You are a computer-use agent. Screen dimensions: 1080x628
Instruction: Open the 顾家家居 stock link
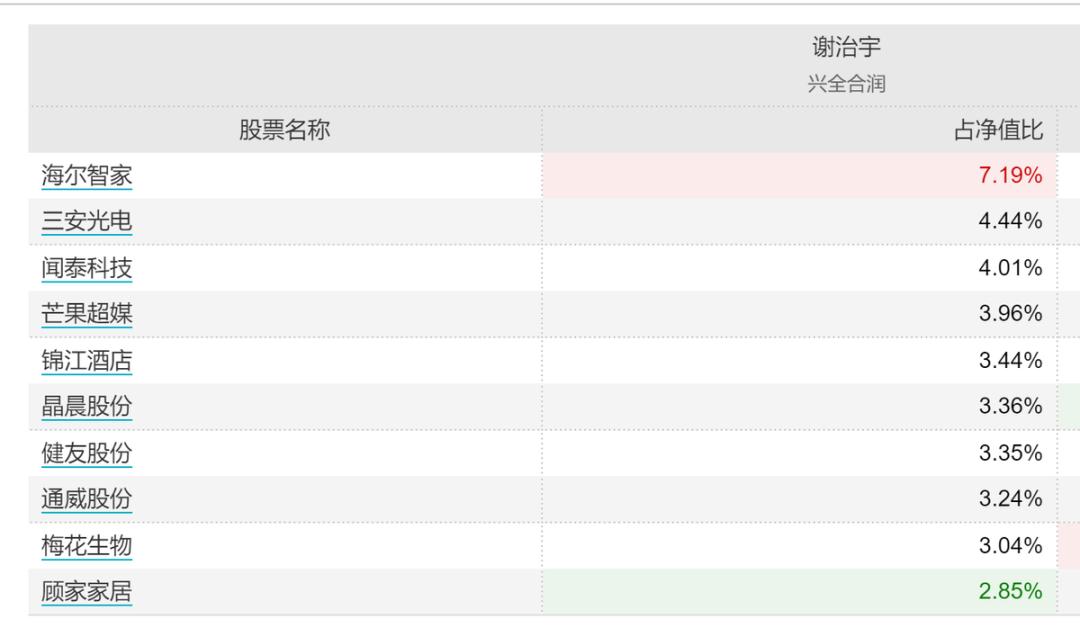pyautogui.click(x=87, y=591)
